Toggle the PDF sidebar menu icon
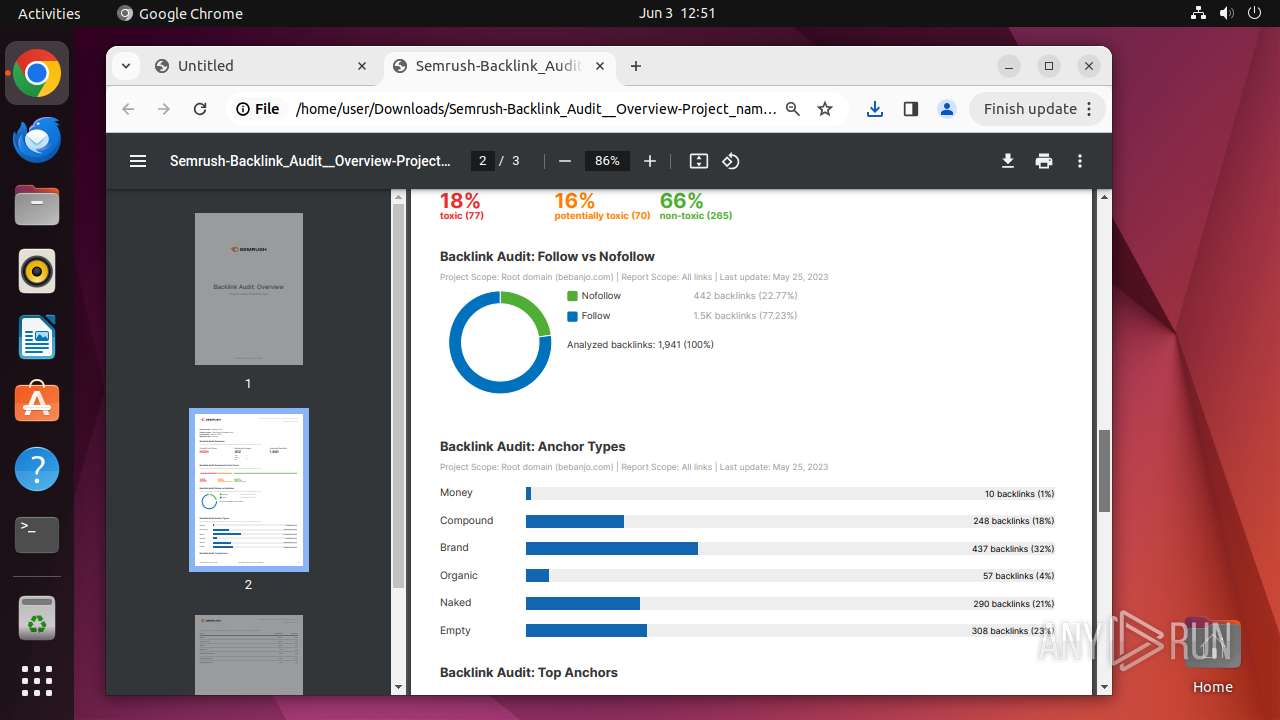 138,161
